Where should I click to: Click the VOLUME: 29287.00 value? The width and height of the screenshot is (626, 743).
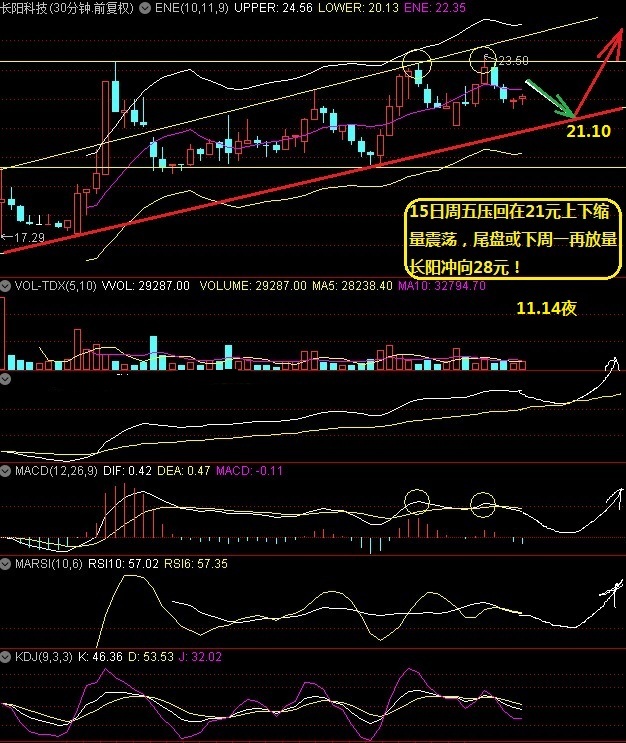click(x=253, y=286)
